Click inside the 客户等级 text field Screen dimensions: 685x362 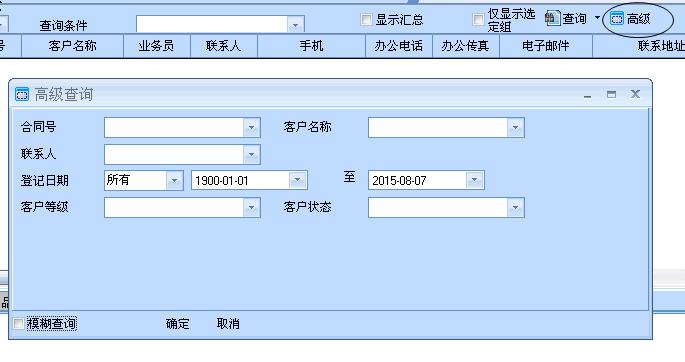click(174, 207)
